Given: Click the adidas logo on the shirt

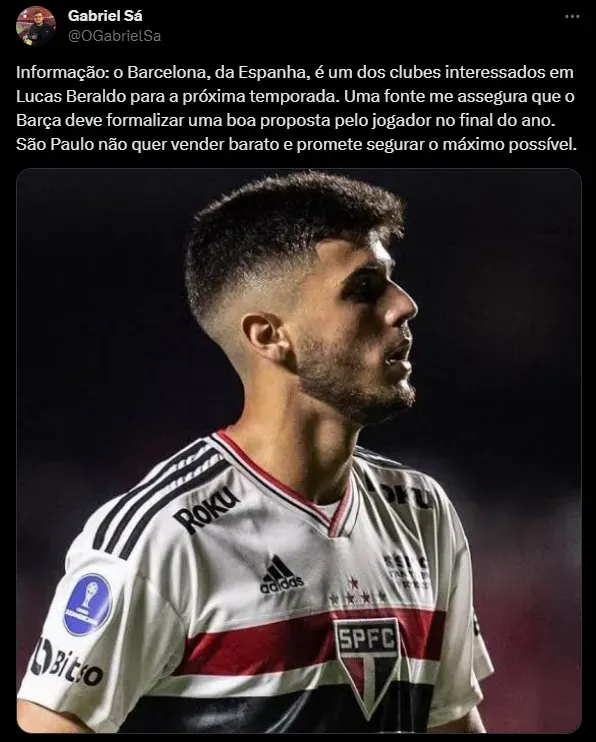Looking at the screenshot, I should (x=281, y=575).
